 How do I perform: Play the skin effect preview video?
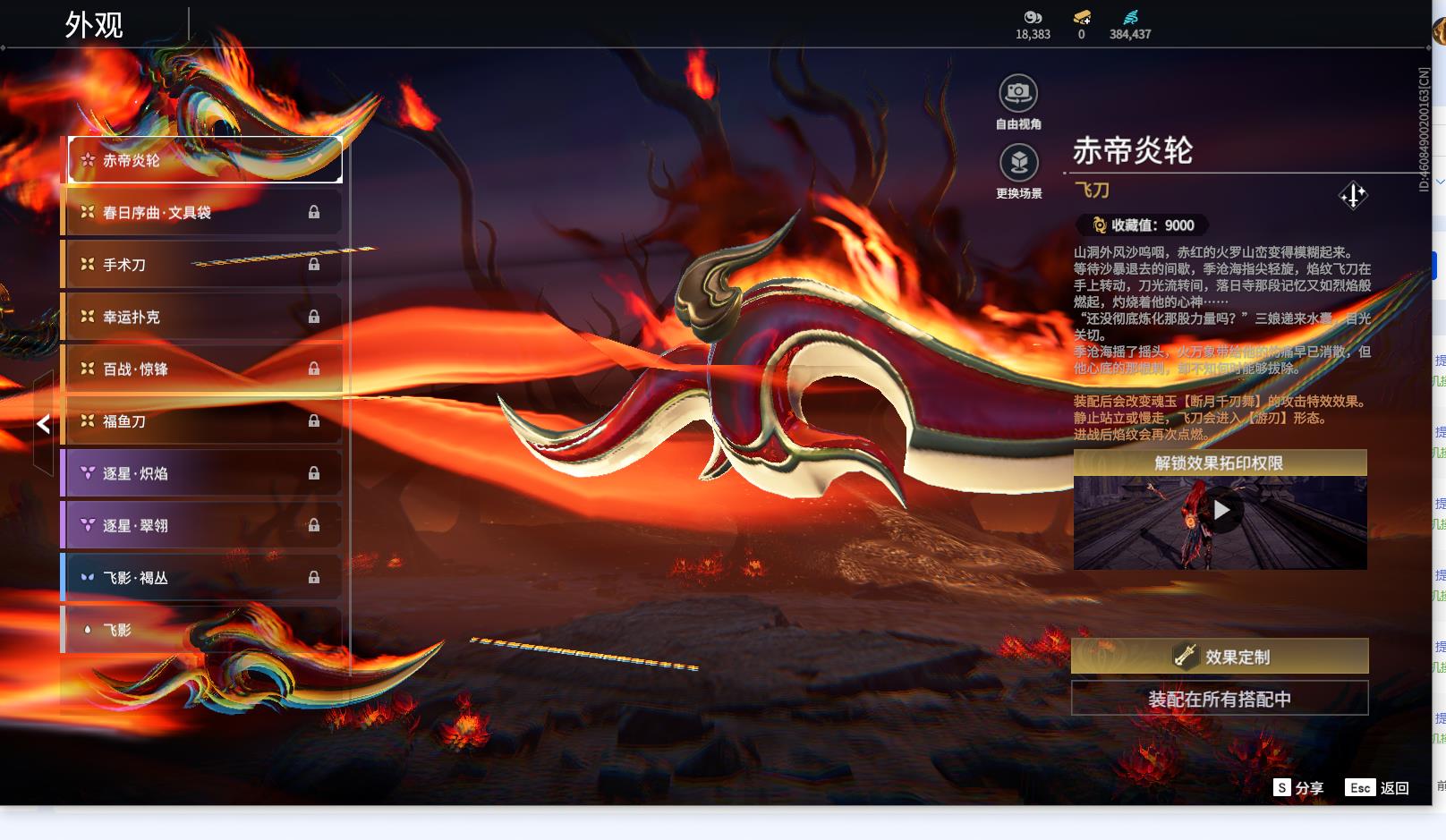pyautogui.click(x=1221, y=511)
